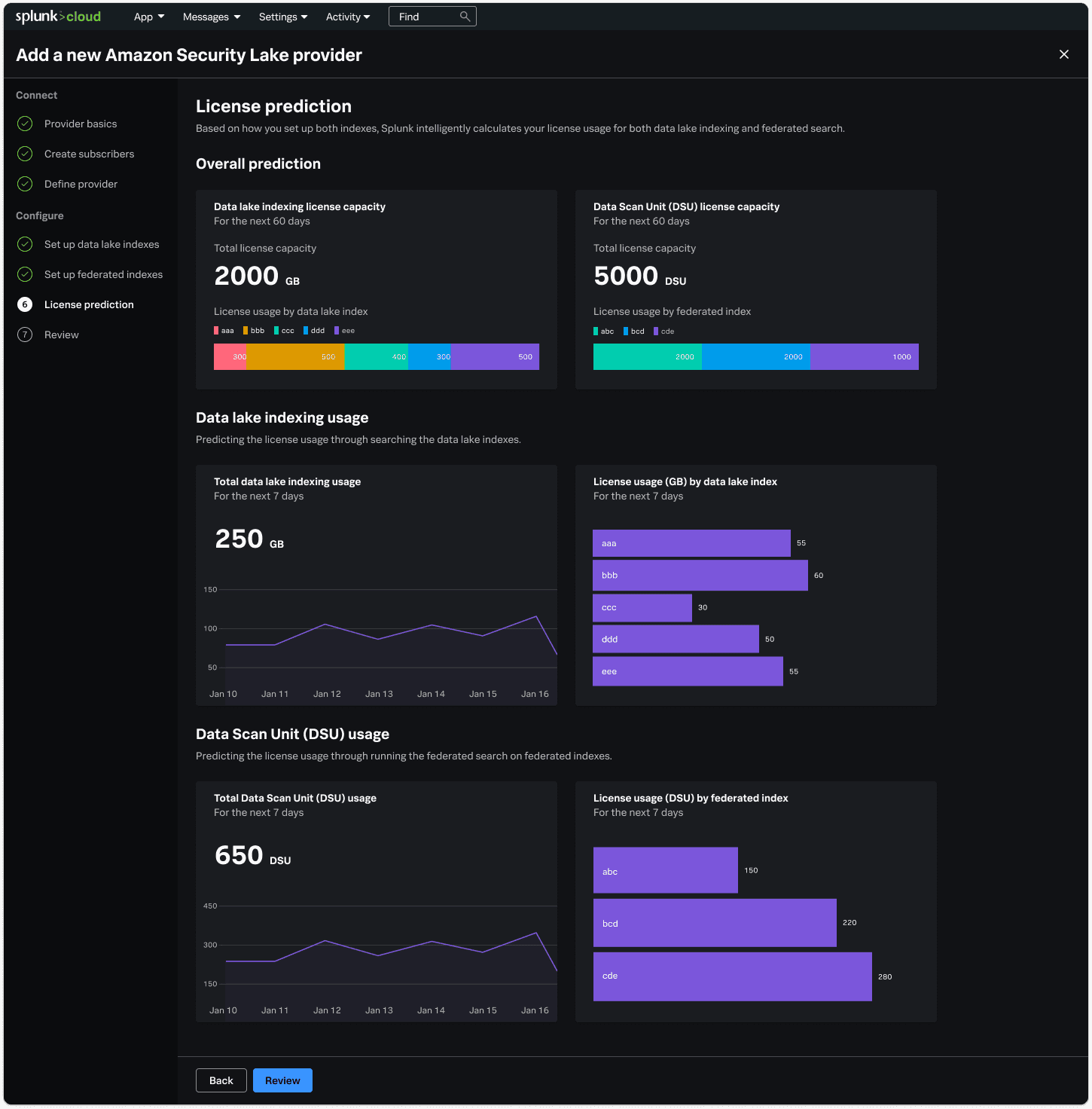Click the ddd legend color swatch
Viewport: 1092px width, 1109px height.
[306, 331]
